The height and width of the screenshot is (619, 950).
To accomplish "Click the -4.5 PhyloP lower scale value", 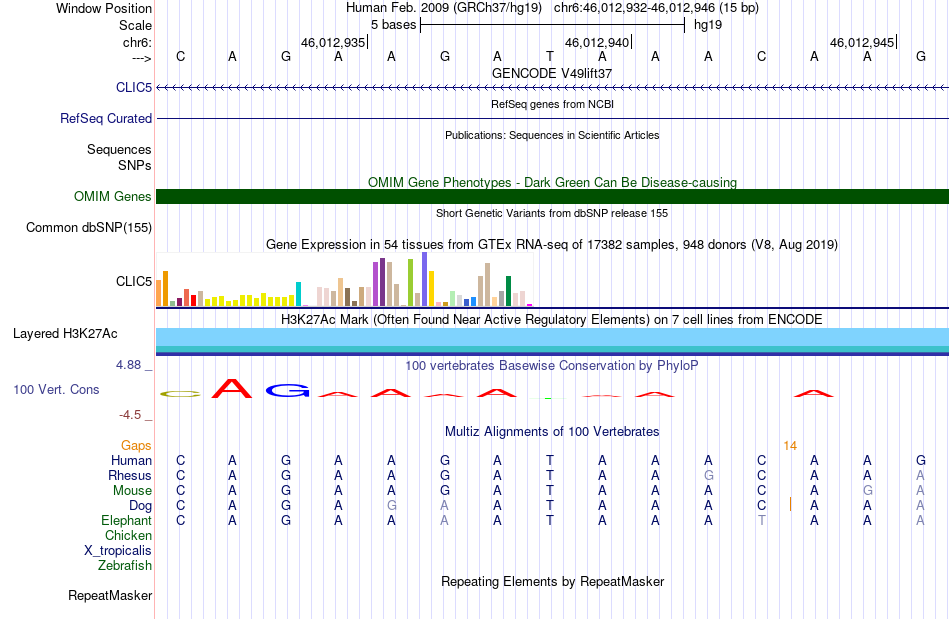I will [x=130, y=414].
